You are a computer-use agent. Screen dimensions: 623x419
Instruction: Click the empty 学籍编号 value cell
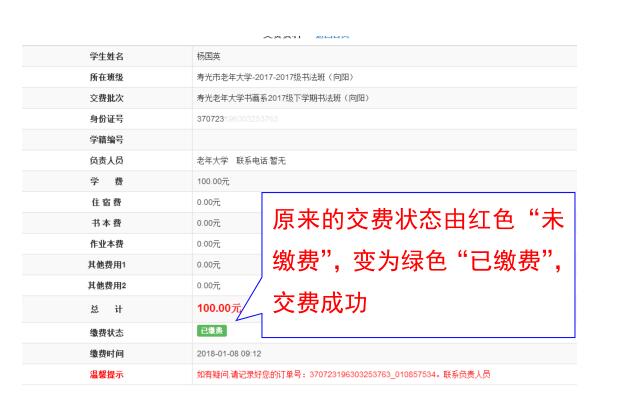(380, 139)
